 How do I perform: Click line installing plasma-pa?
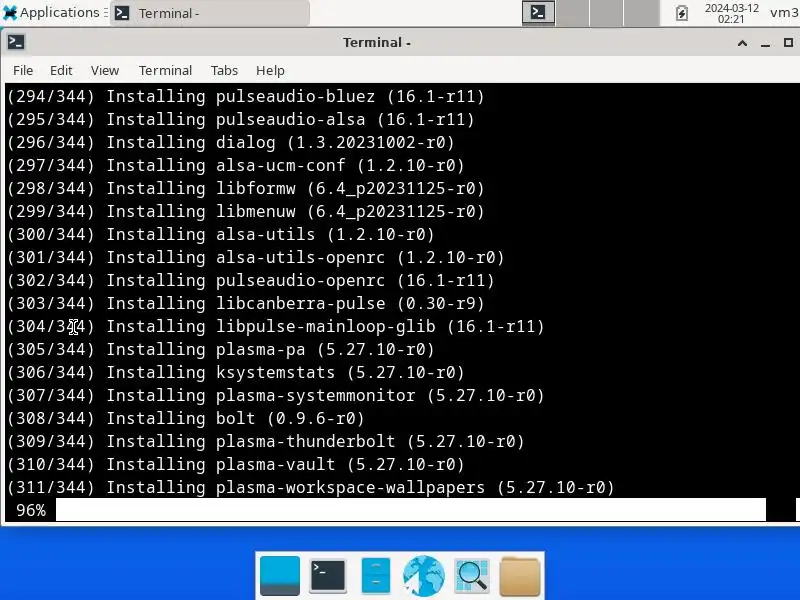click(220, 349)
